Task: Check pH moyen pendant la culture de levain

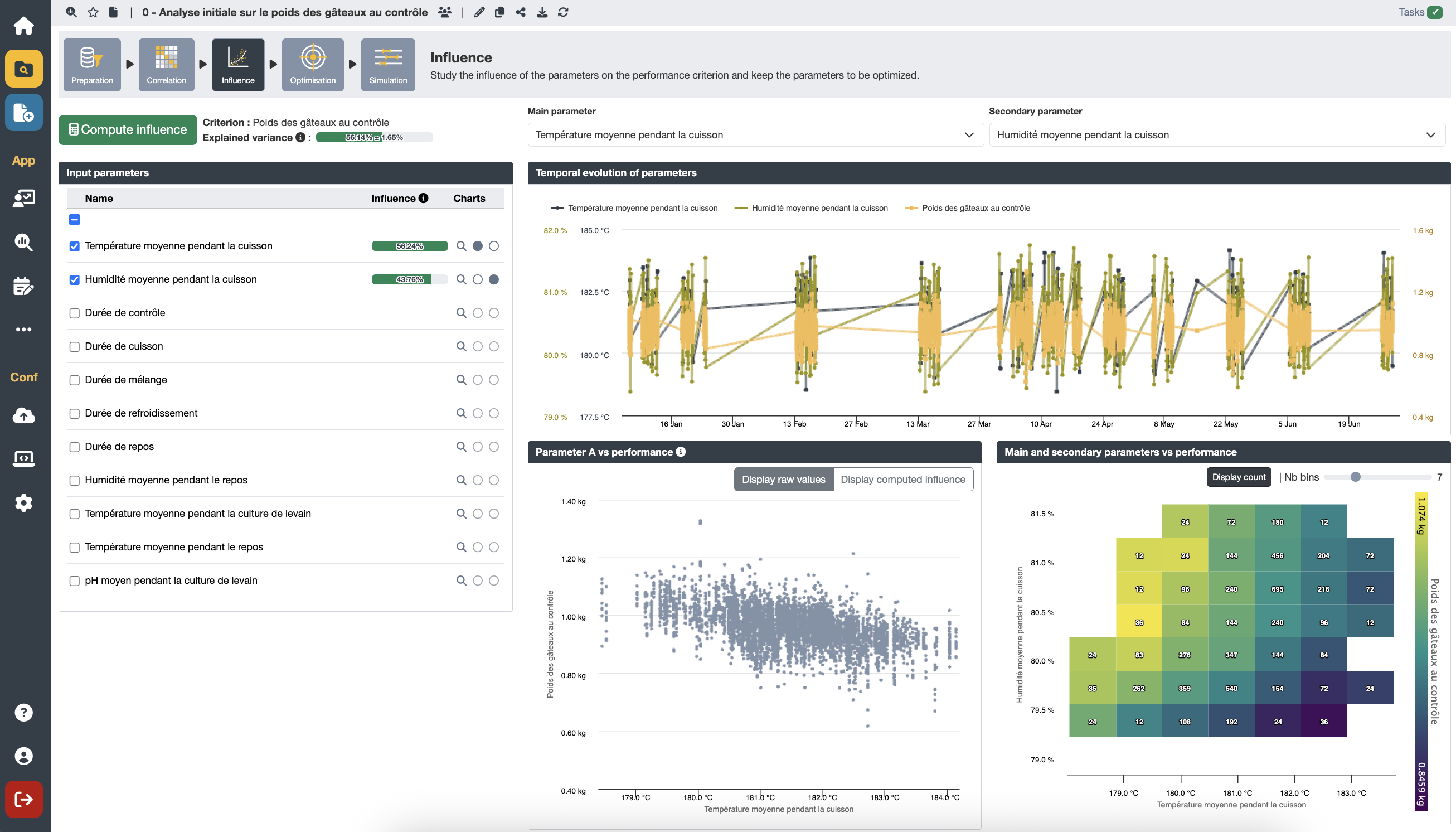Action: (x=74, y=581)
